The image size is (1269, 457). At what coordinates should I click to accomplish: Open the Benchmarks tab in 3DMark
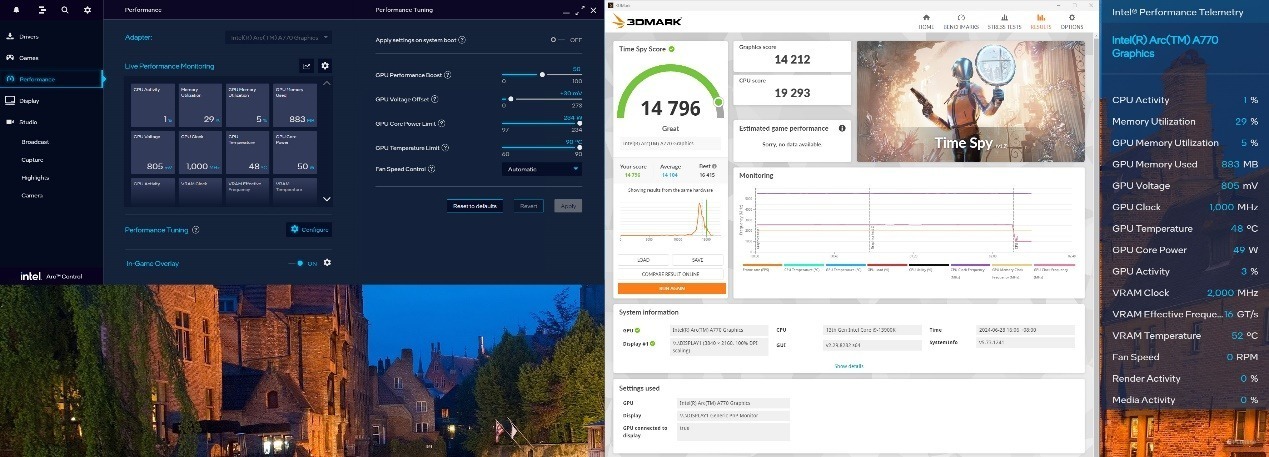961,21
